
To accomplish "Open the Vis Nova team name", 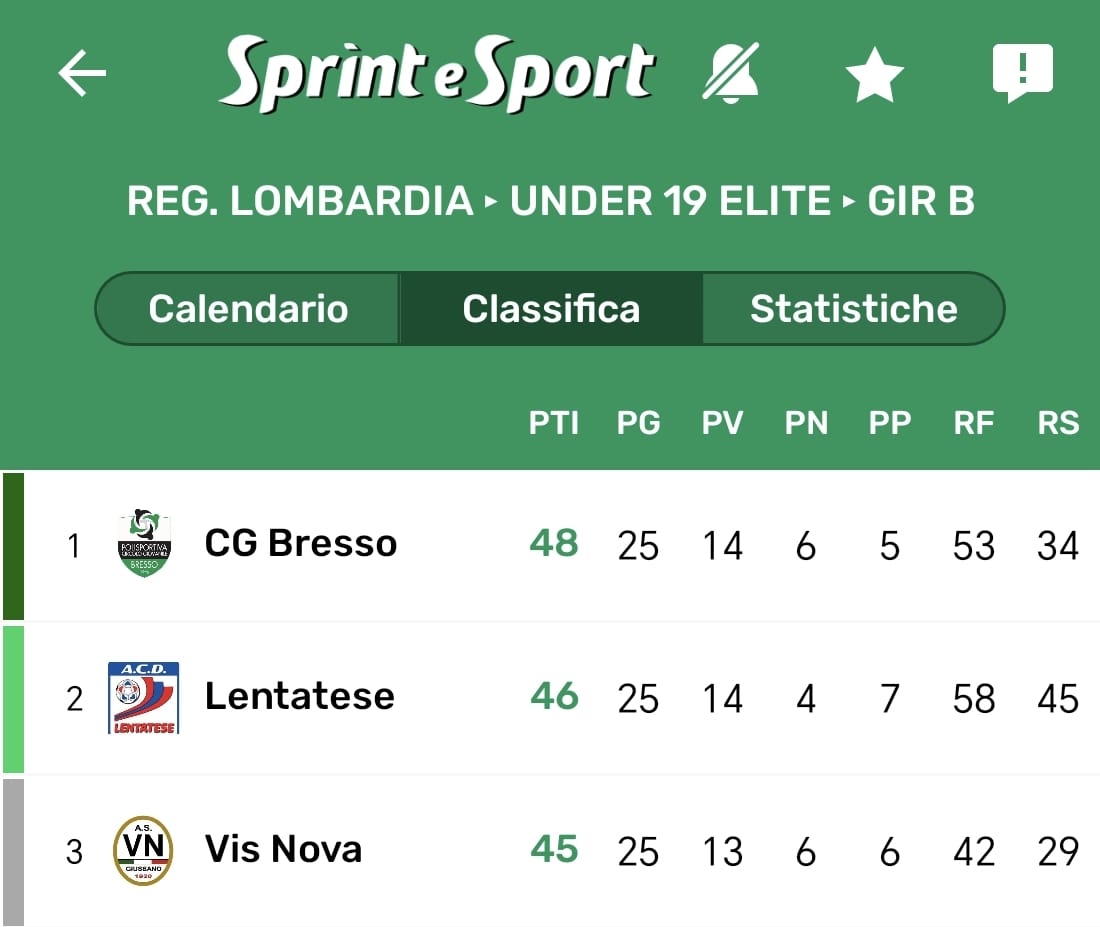I will [x=283, y=849].
